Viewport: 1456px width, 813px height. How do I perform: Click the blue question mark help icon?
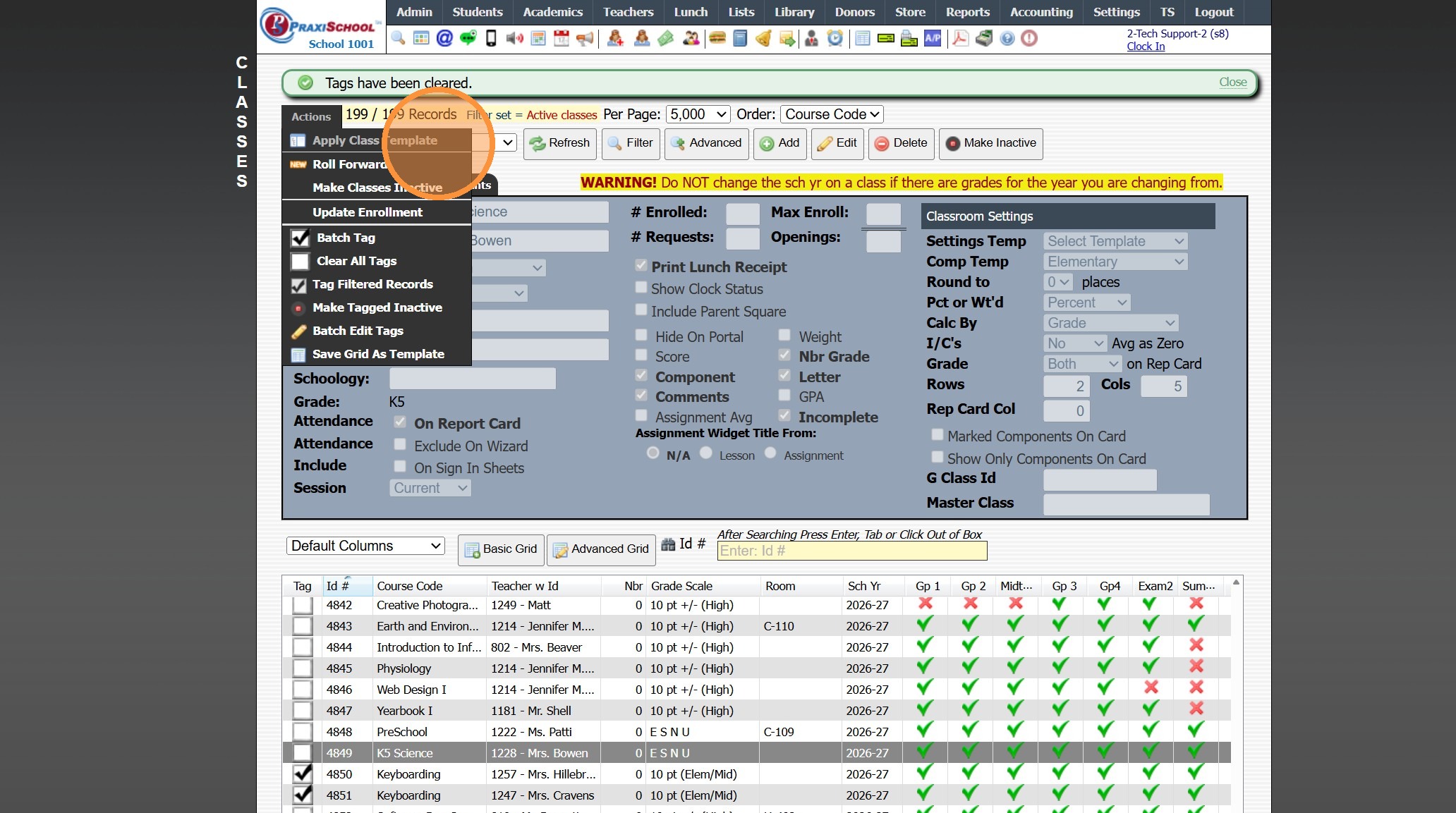[1007, 38]
